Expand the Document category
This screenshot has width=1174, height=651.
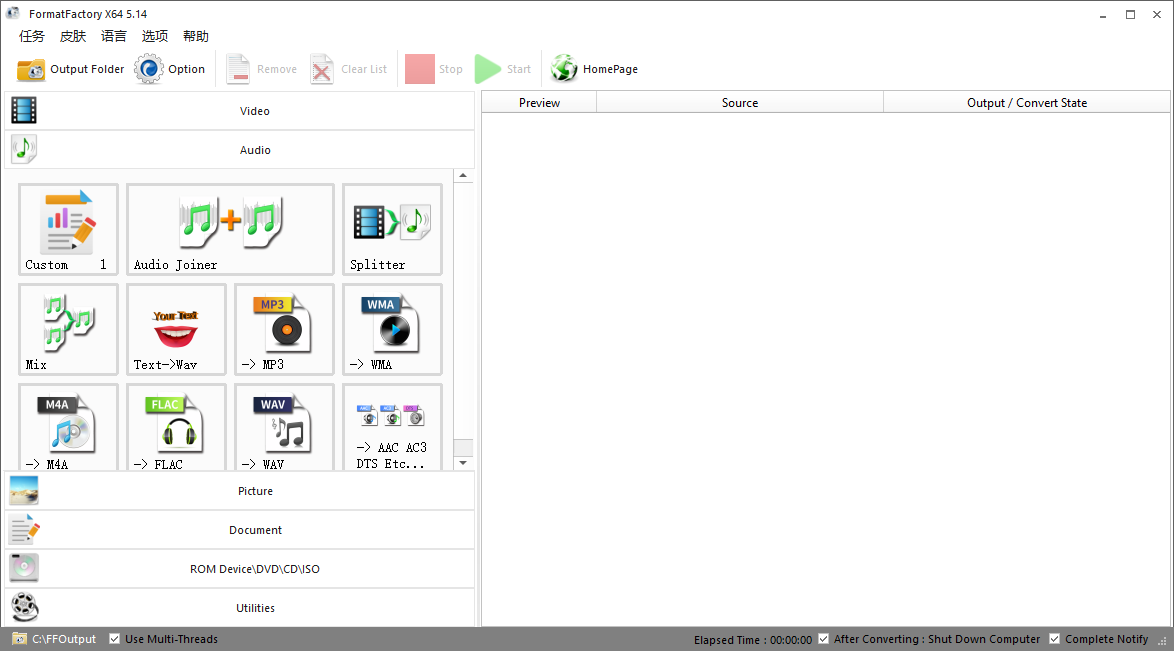pyautogui.click(x=240, y=530)
